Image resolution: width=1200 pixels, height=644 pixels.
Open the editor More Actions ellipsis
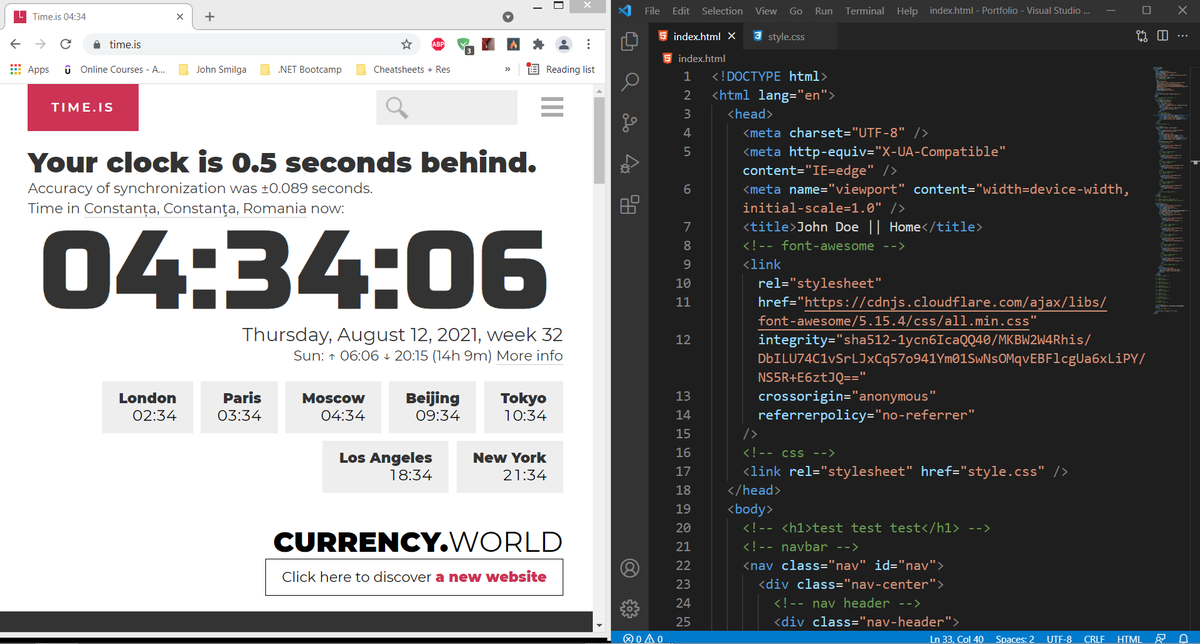click(1183, 37)
